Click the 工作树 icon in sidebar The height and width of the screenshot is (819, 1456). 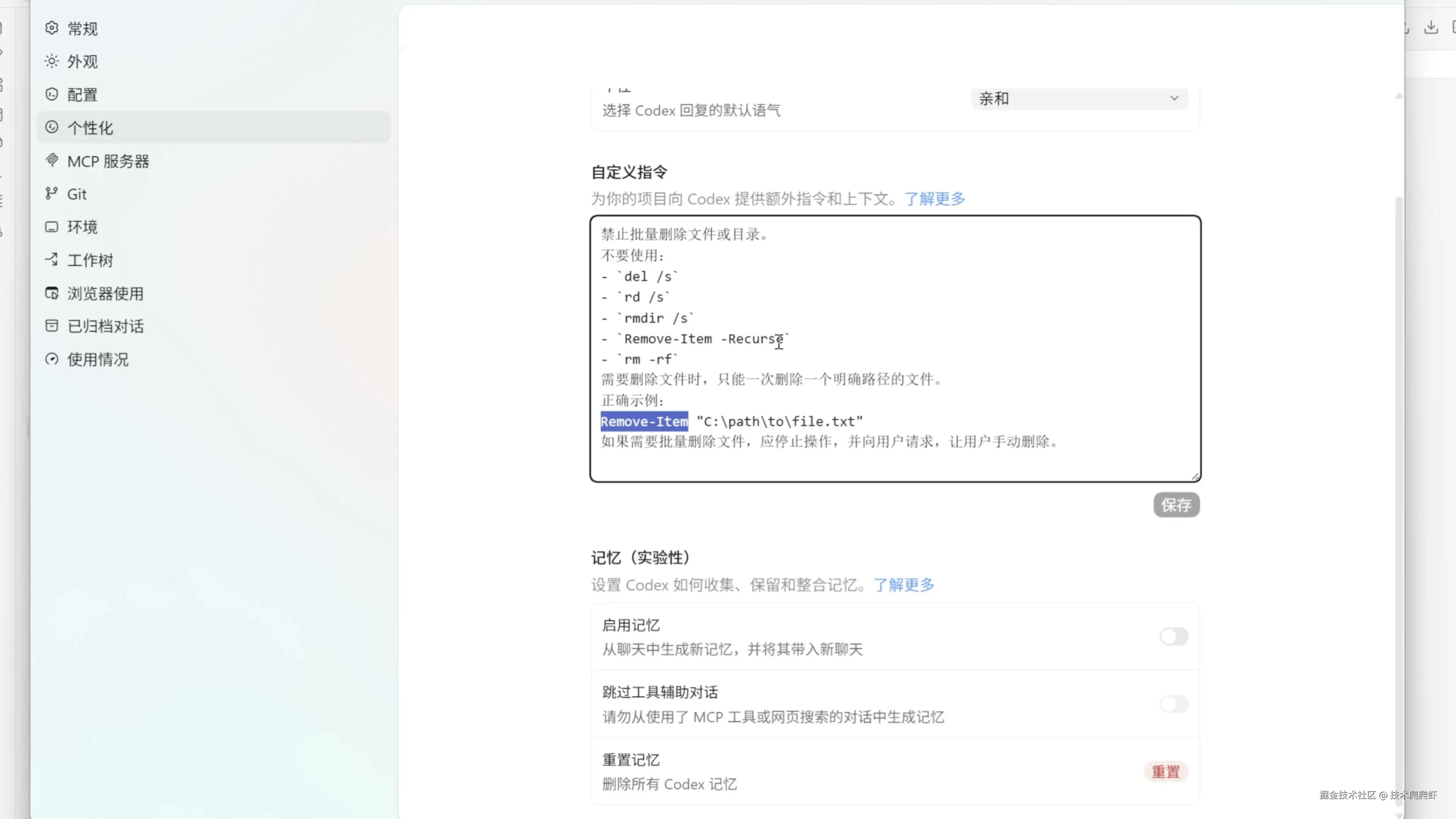[52, 259]
